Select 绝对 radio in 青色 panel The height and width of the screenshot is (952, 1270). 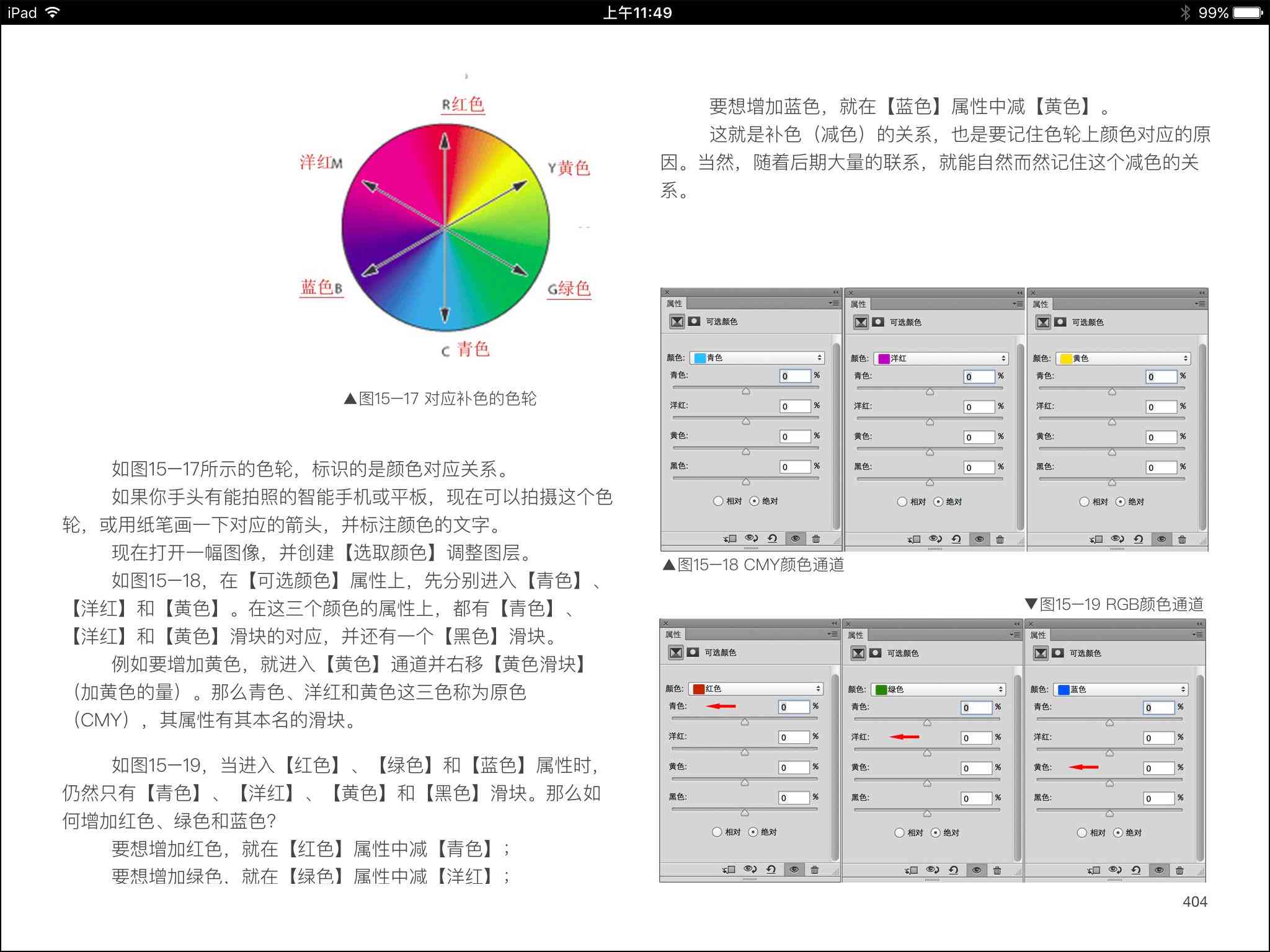tap(755, 501)
